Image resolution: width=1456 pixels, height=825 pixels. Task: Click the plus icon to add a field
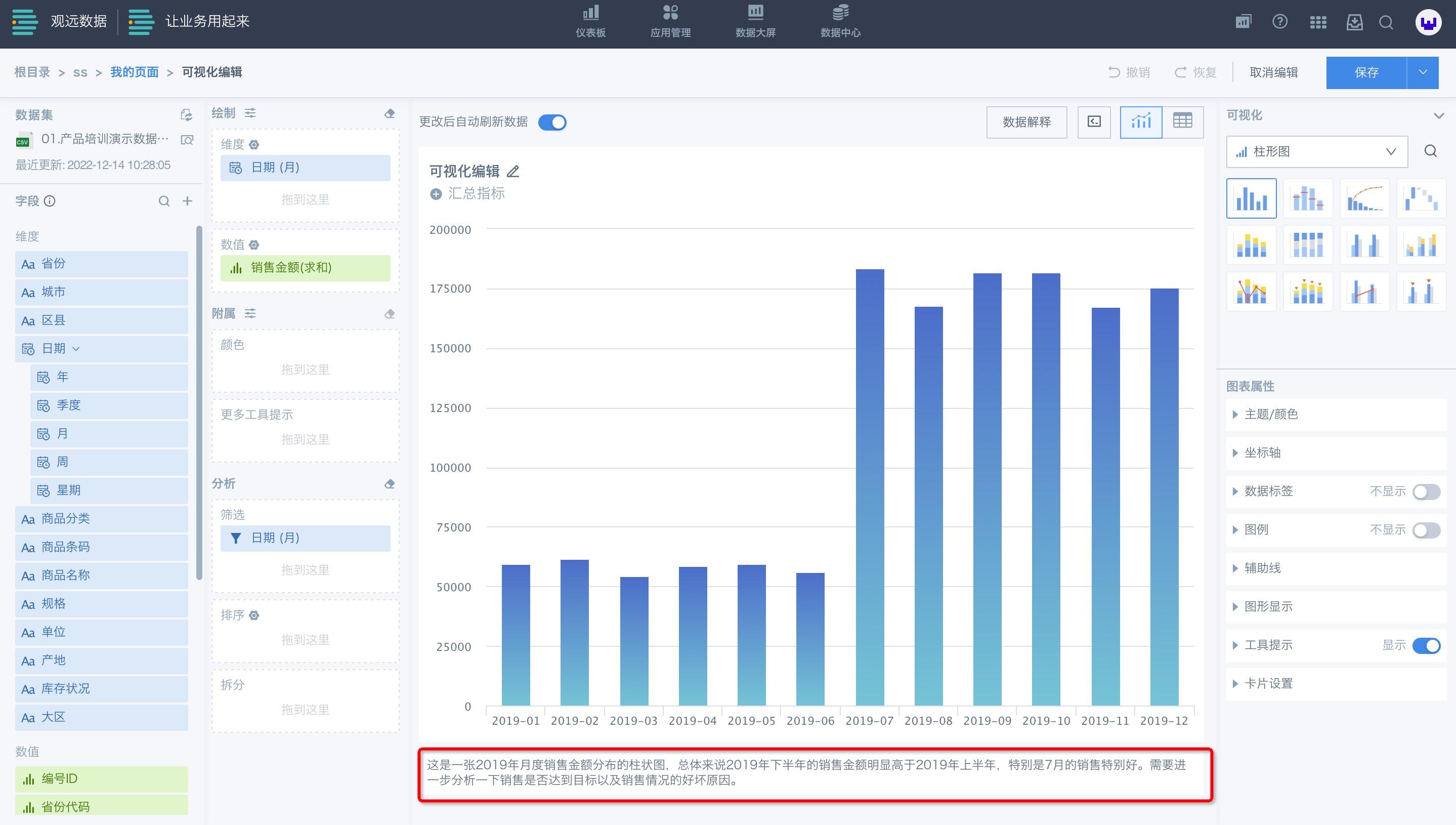pos(188,201)
